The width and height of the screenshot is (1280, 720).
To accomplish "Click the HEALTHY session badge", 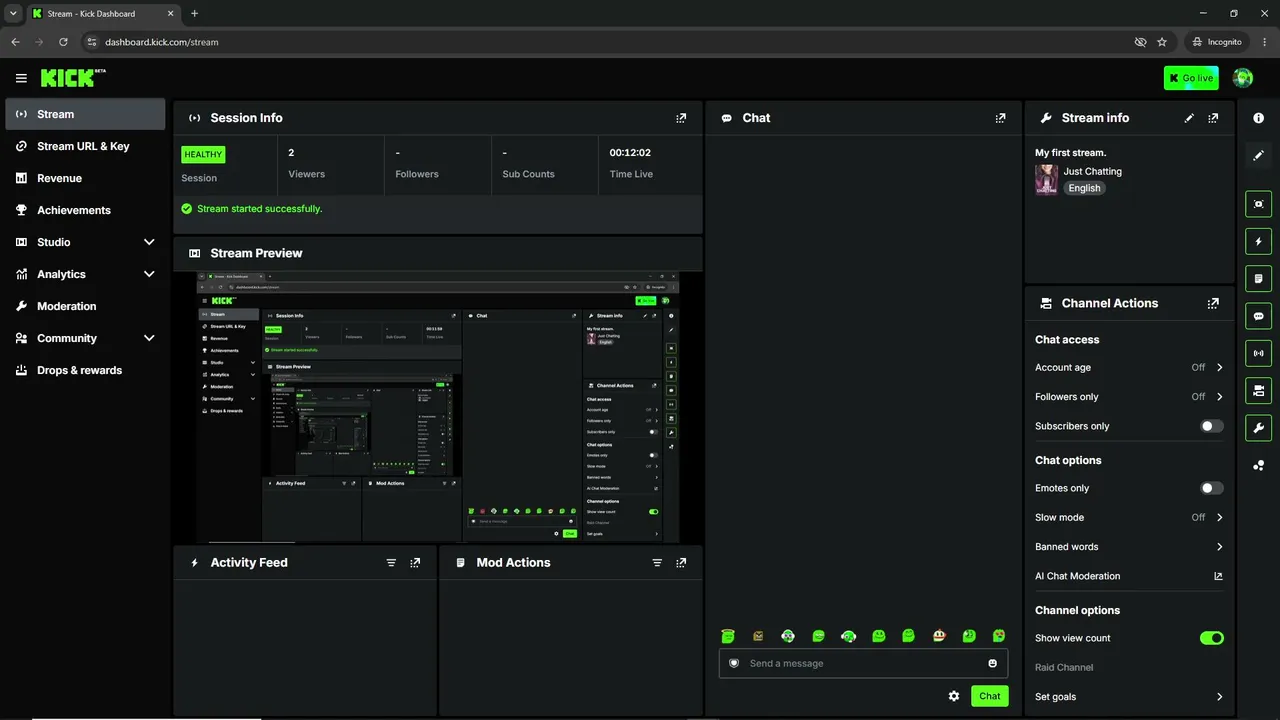I will (203, 155).
